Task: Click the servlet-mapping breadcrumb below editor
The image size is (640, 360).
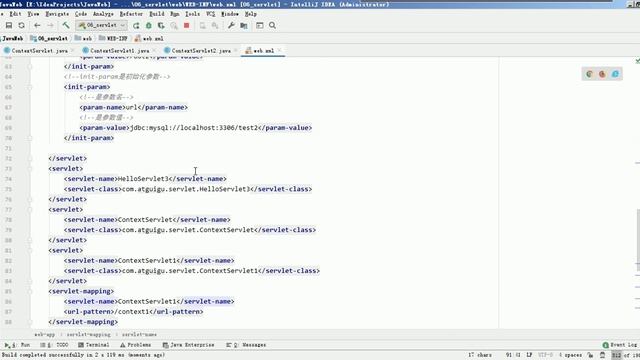Action: tap(89, 334)
